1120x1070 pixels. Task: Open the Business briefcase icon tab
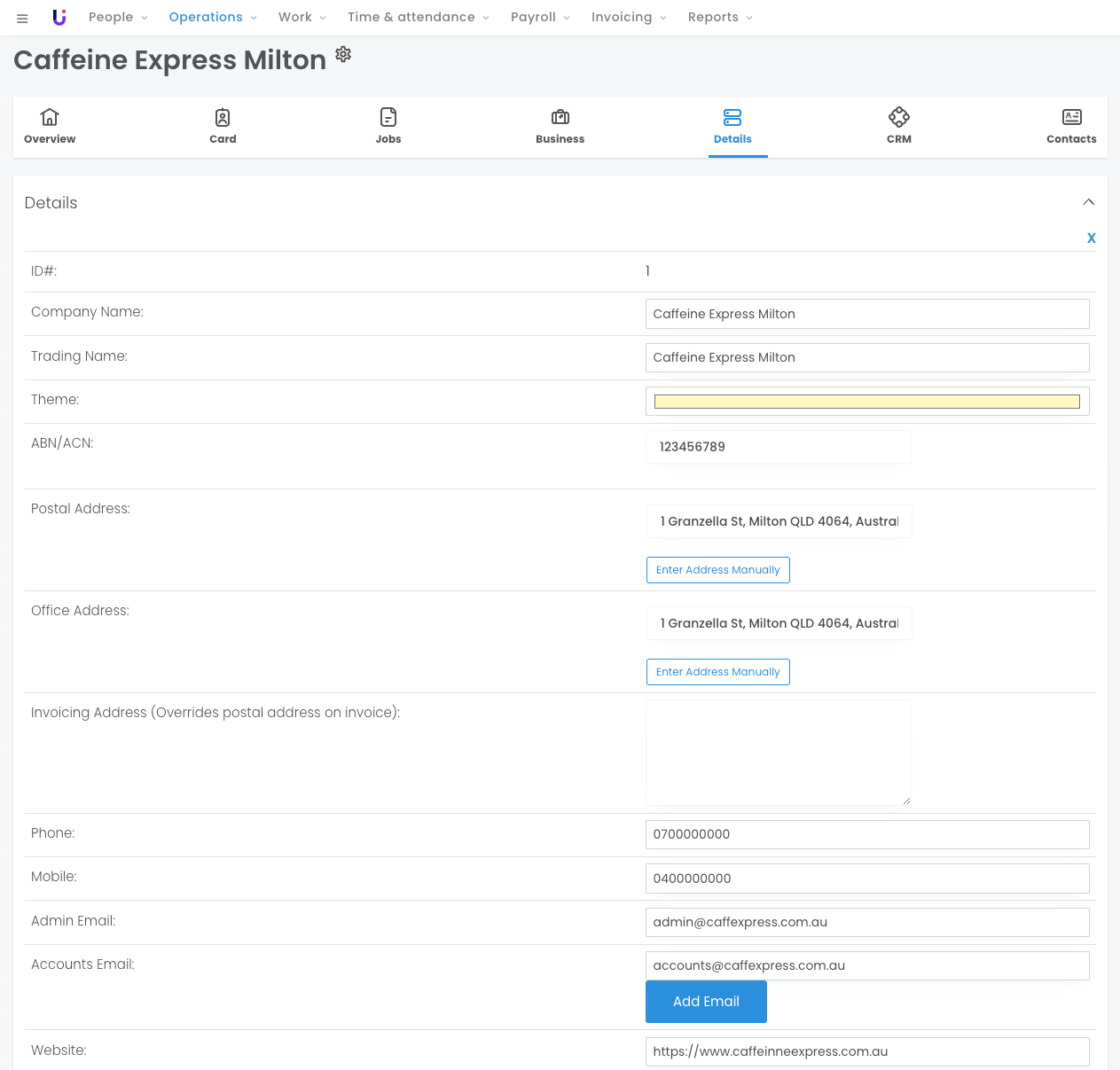coord(560,117)
